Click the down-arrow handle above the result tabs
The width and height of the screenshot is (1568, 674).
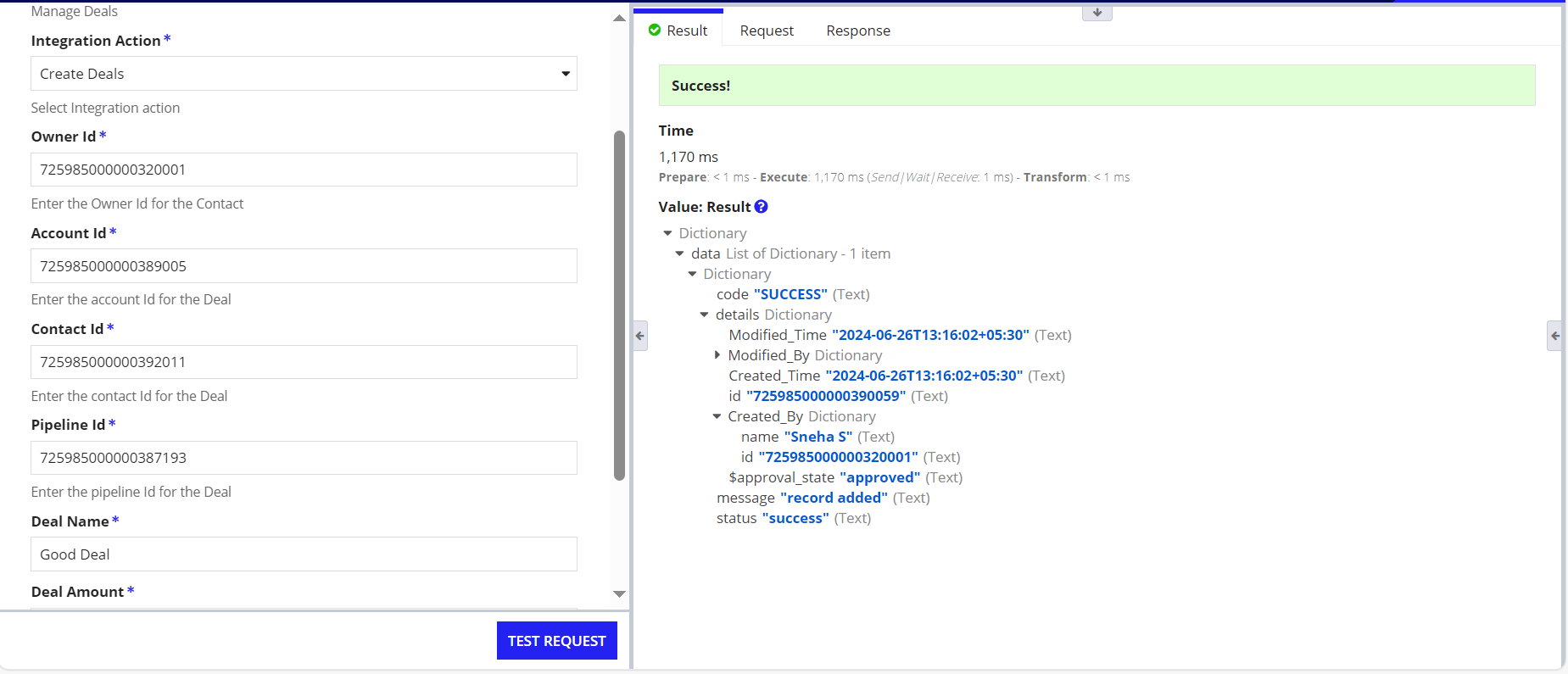point(1096,13)
